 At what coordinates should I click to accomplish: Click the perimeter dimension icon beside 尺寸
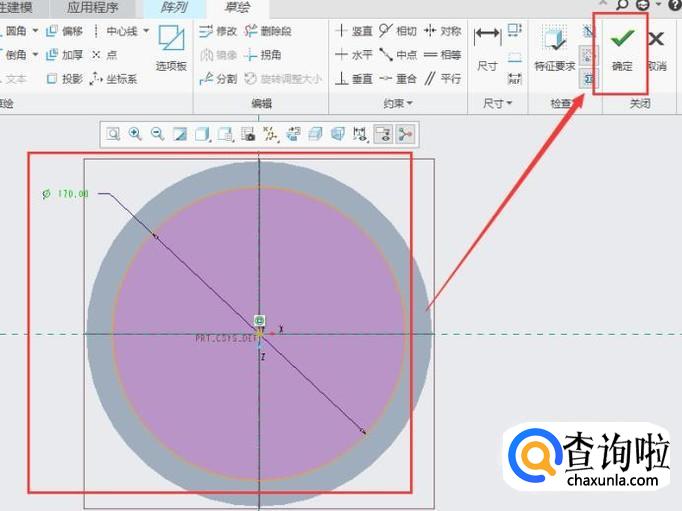[515, 30]
